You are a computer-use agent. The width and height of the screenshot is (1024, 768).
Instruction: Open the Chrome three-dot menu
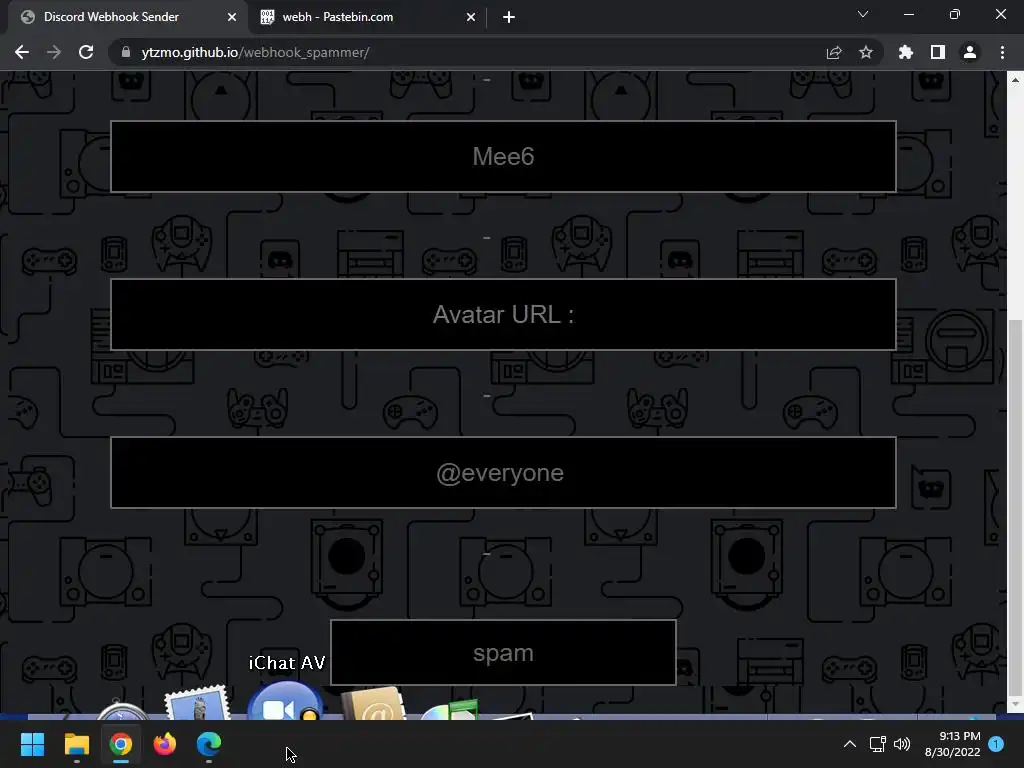pyautogui.click(x=1002, y=52)
